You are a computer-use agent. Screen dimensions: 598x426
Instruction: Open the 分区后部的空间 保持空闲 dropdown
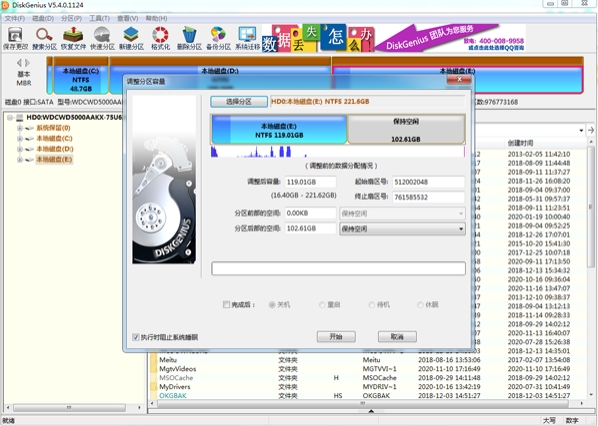(402, 229)
